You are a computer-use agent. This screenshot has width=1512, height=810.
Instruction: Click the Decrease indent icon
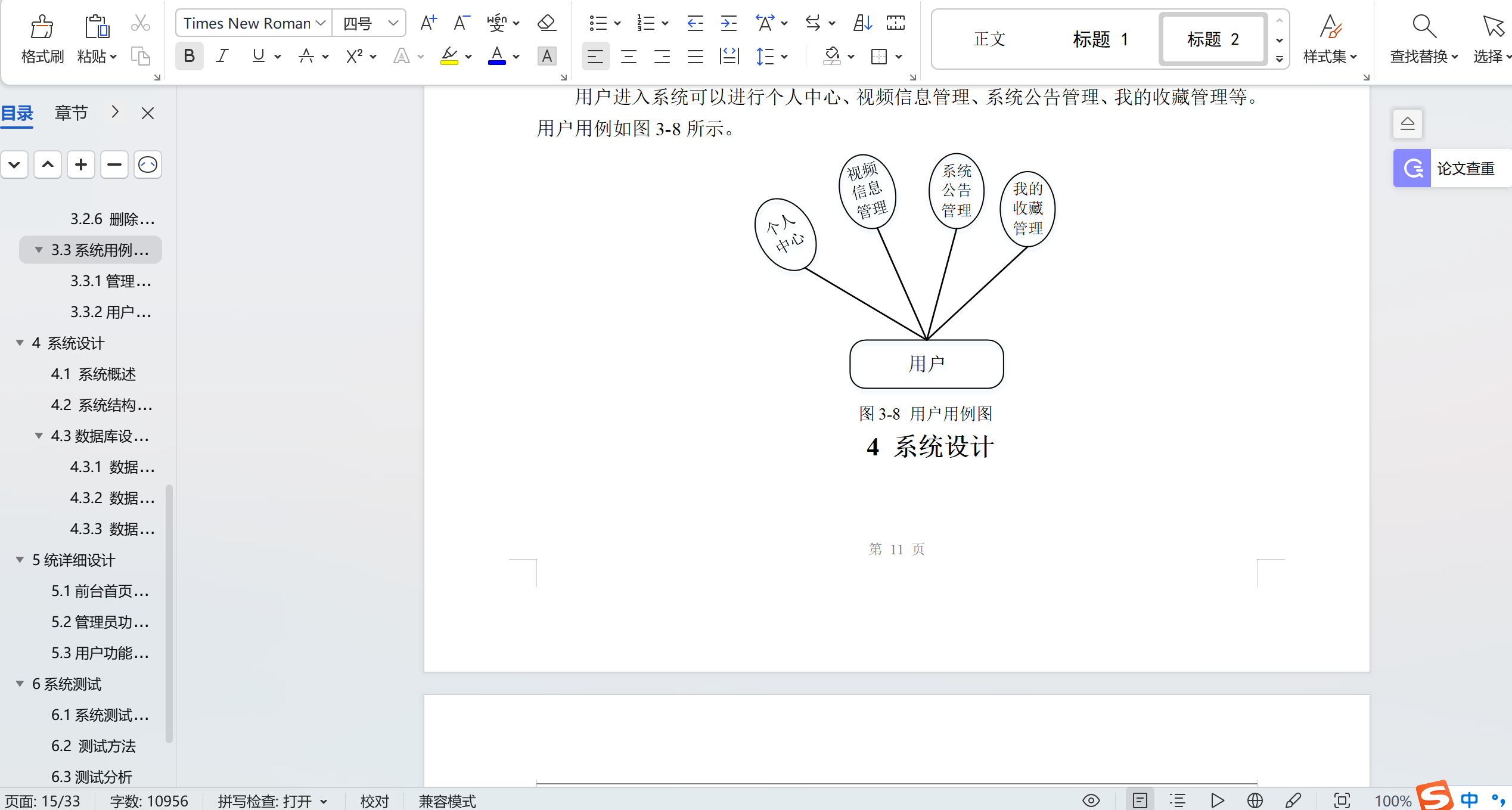[695, 23]
